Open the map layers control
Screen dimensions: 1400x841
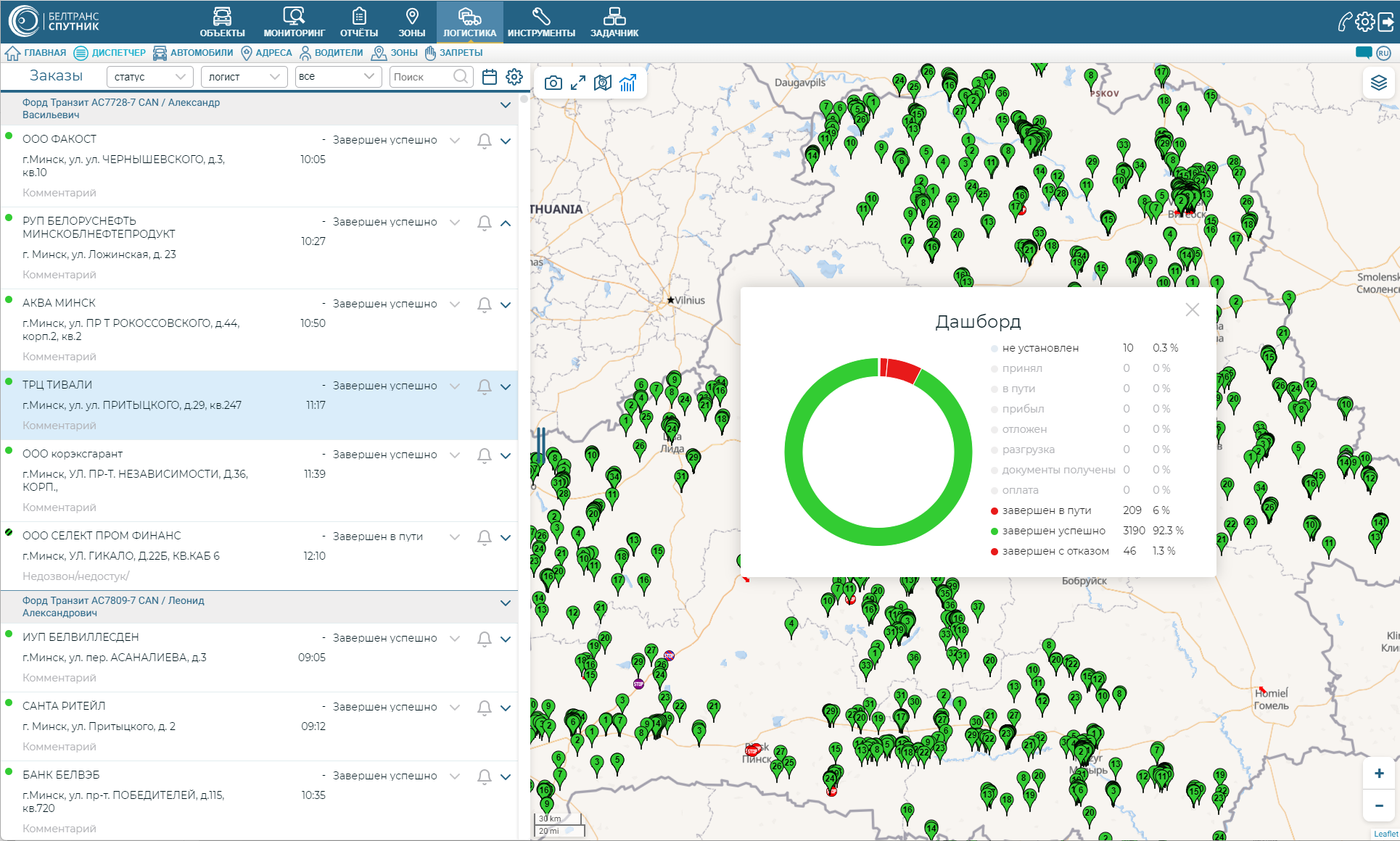tap(1378, 83)
